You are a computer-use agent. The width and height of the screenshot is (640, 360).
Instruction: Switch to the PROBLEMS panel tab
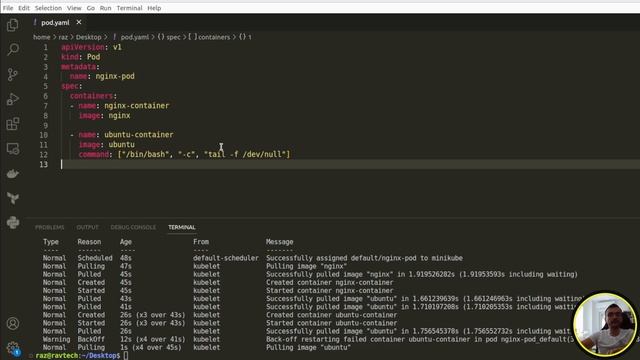(49, 227)
